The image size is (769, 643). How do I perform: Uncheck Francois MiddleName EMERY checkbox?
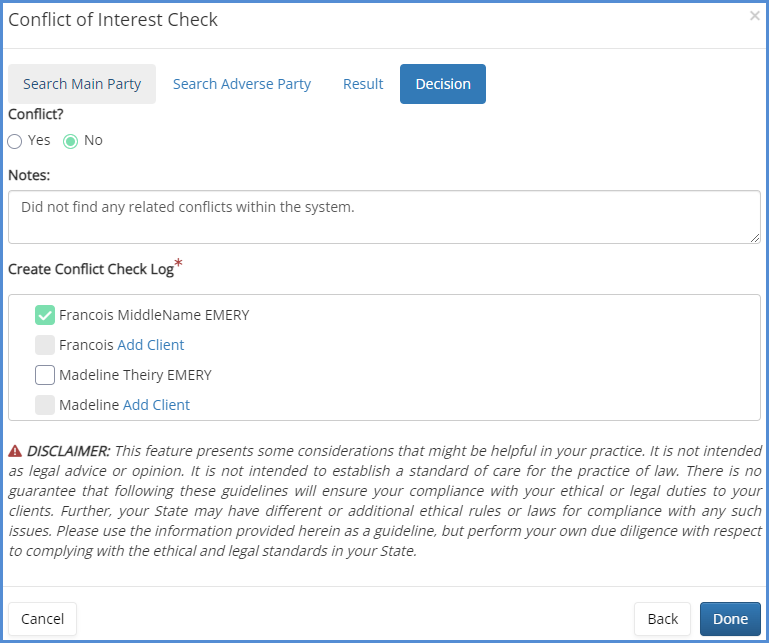click(45, 315)
